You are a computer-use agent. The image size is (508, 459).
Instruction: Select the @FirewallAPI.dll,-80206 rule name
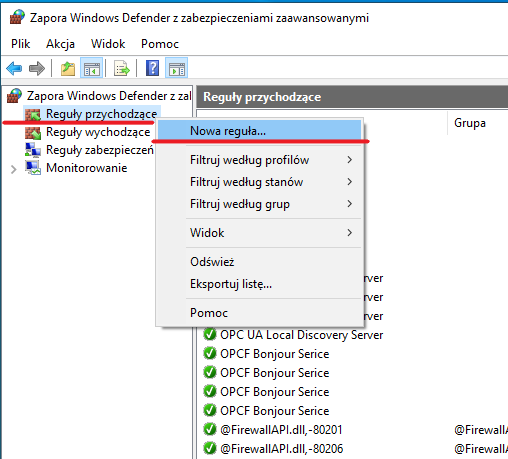(x=281, y=449)
